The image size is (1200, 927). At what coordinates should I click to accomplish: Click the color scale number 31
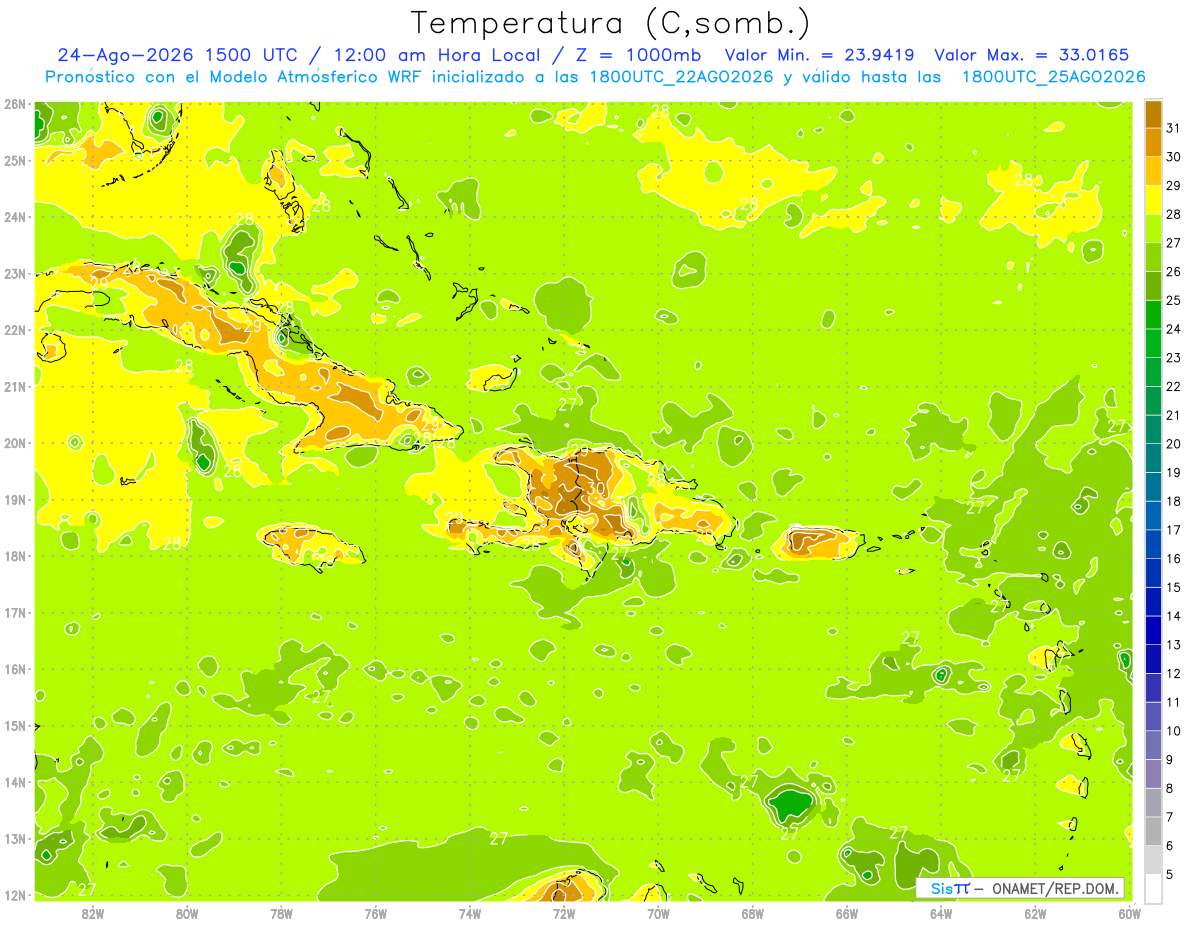(x=1173, y=127)
